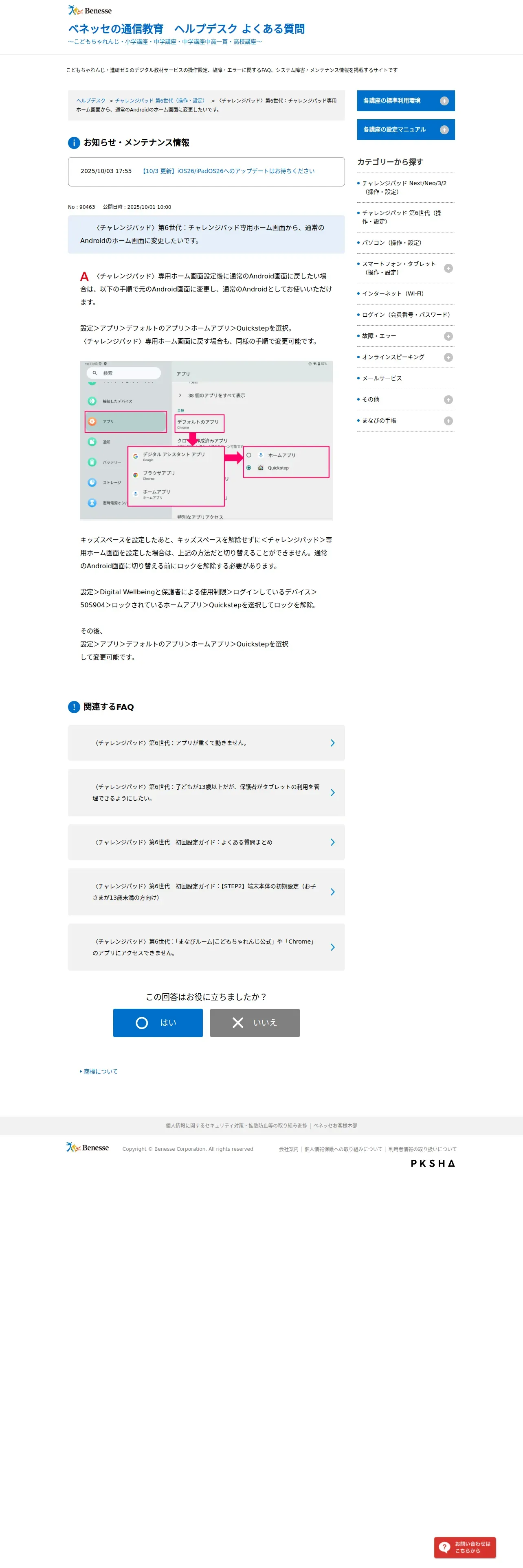Click the circle icon on はい button
This screenshot has width=523, height=1568.
[x=142, y=1023]
